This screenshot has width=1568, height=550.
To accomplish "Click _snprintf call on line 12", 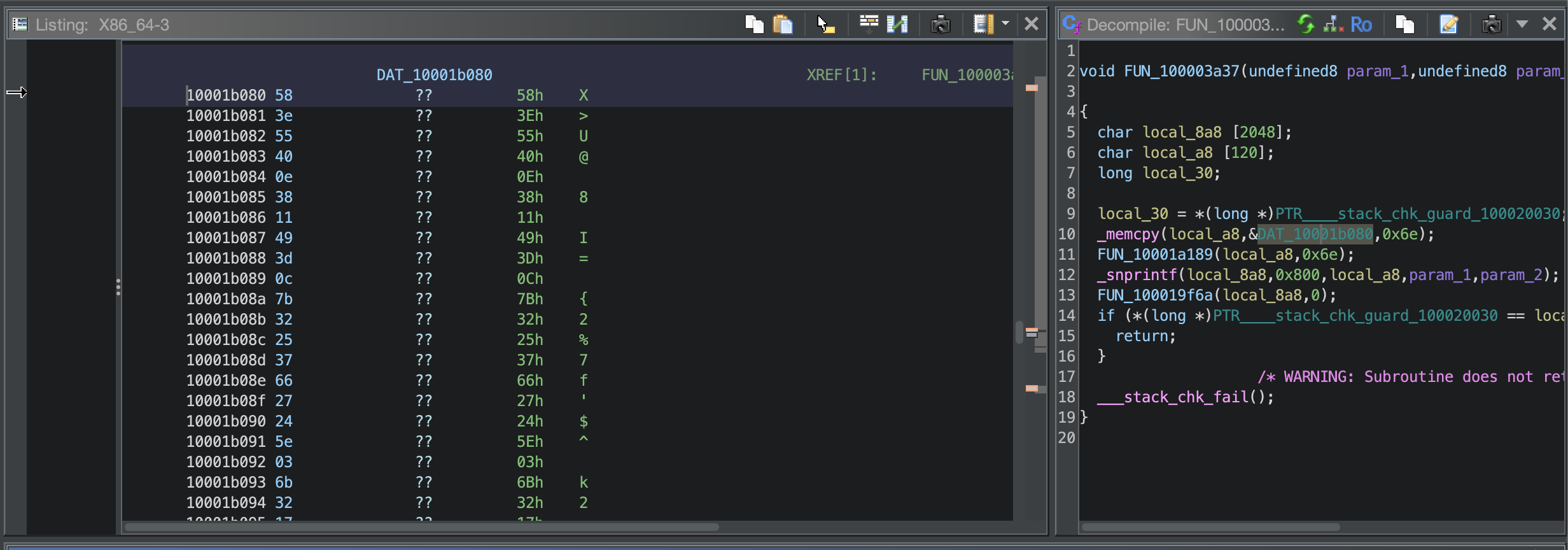I will pos(1138,275).
